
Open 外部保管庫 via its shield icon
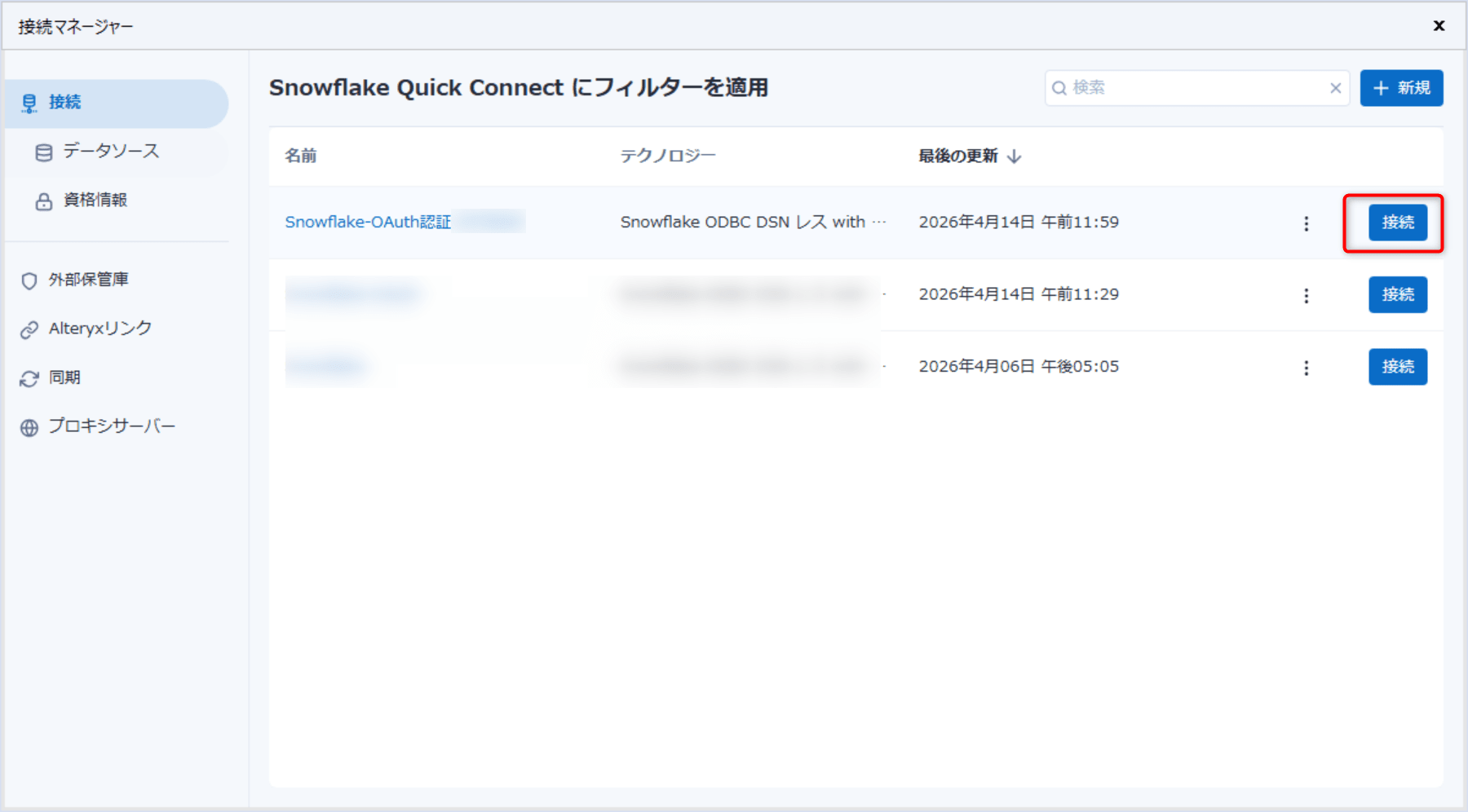coord(29,280)
